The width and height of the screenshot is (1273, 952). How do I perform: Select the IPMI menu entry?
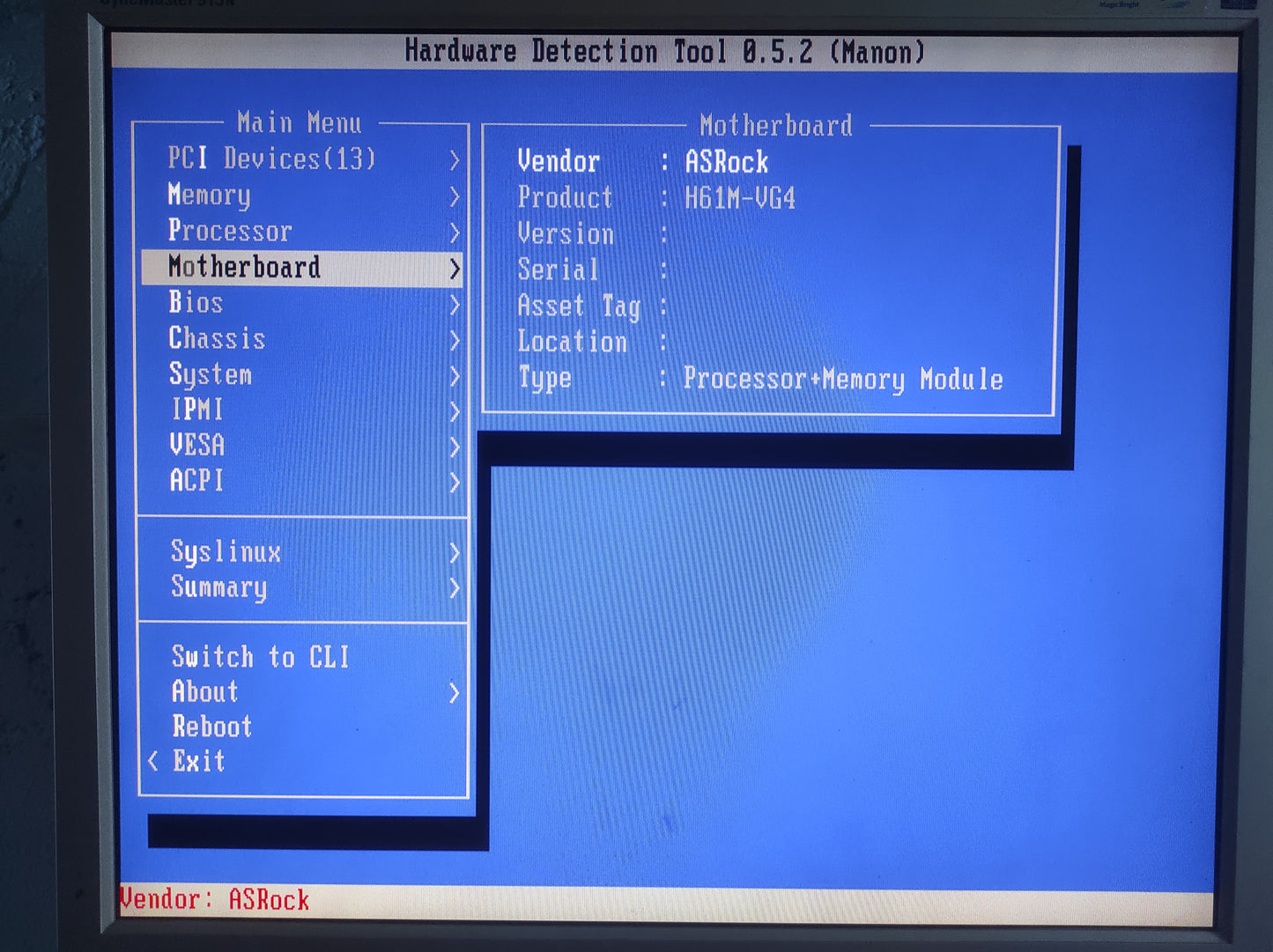point(196,410)
